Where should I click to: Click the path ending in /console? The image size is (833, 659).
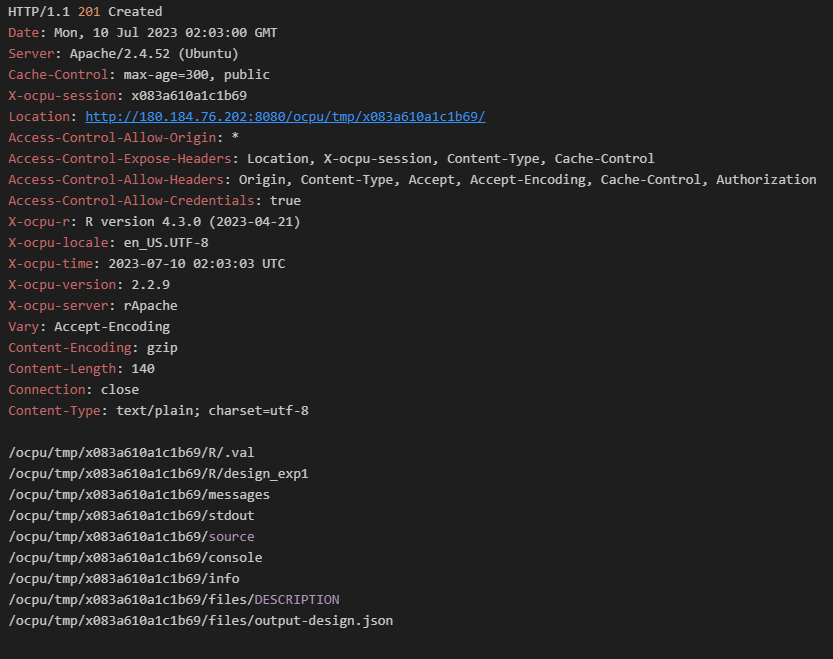click(135, 557)
